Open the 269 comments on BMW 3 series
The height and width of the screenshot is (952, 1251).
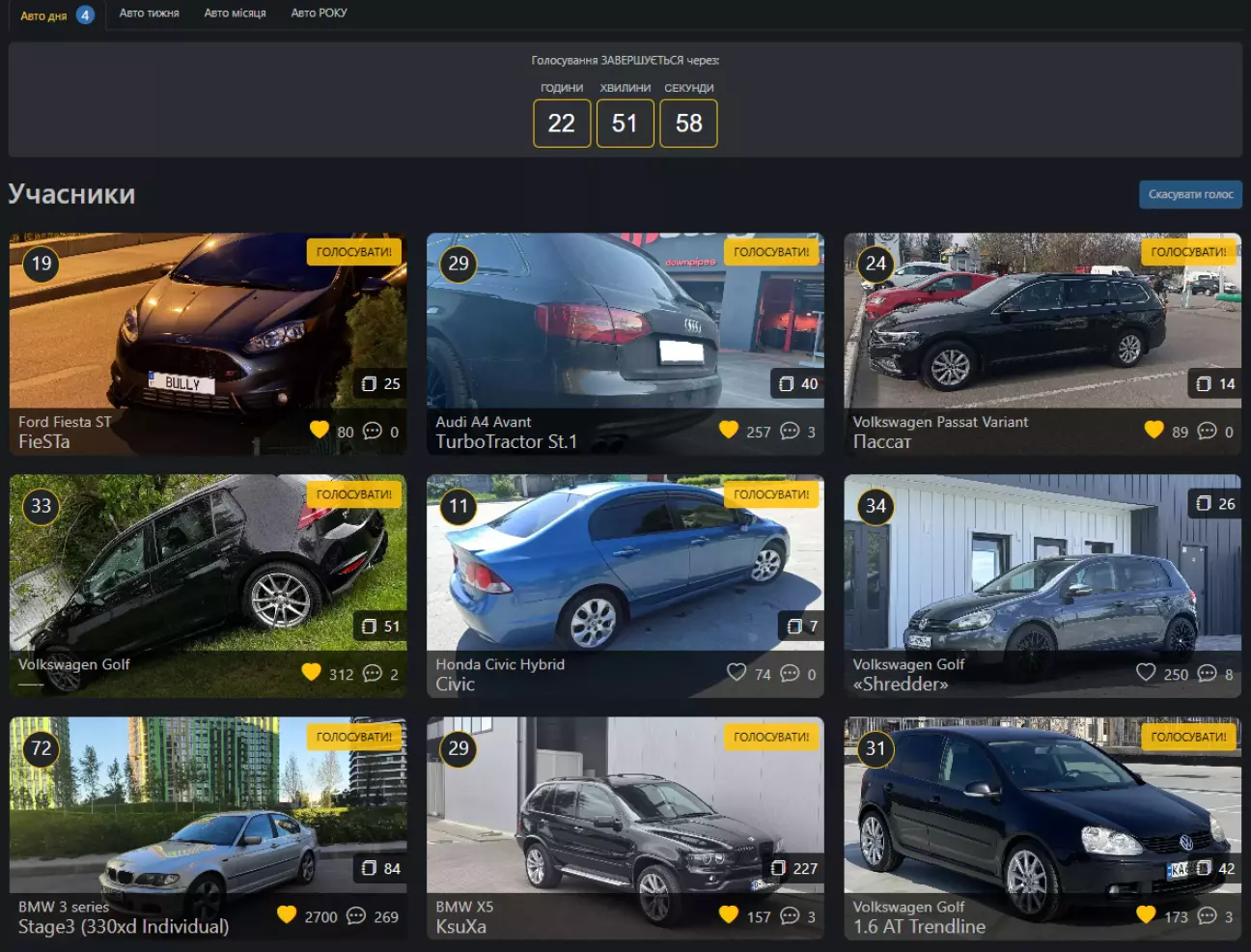[356, 915]
